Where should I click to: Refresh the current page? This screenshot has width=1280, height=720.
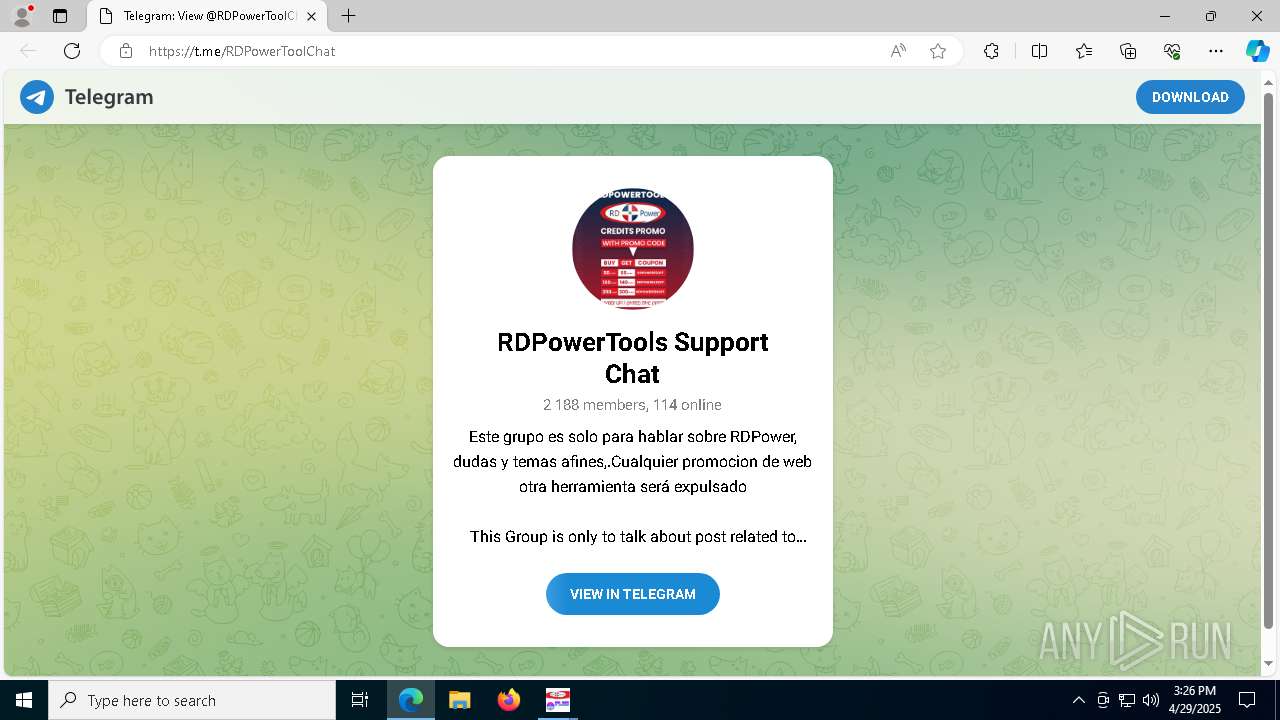(x=72, y=51)
